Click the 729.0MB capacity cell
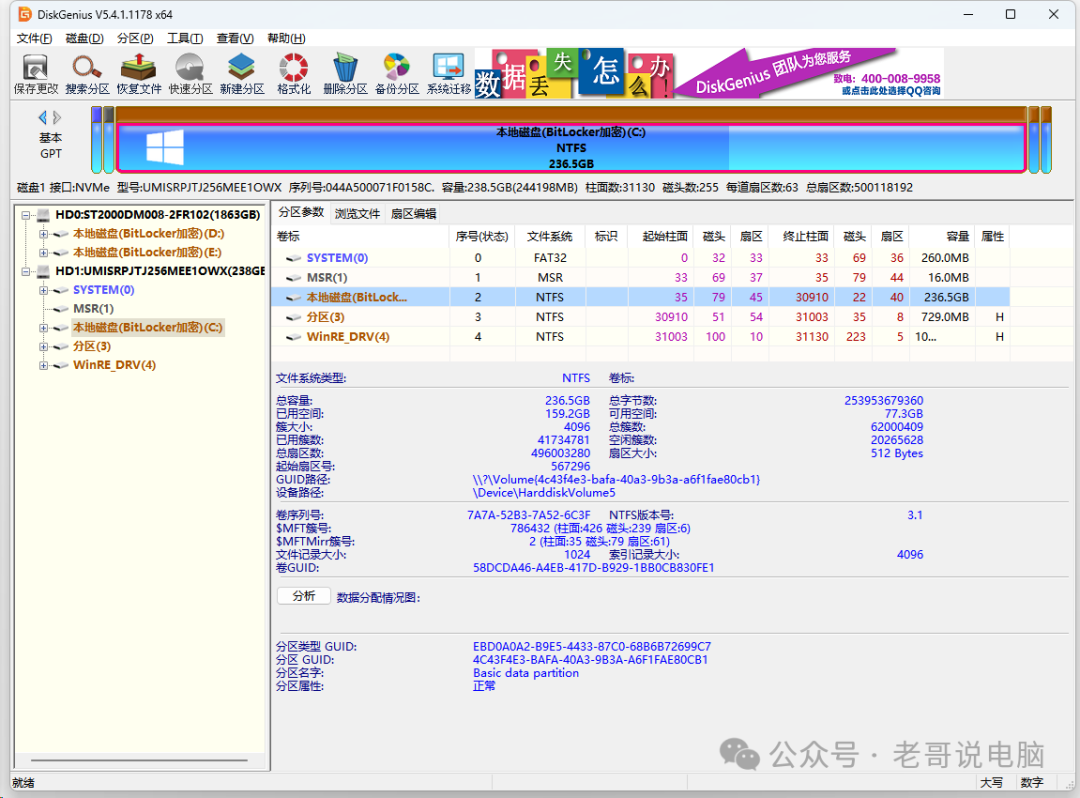 coord(944,317)
